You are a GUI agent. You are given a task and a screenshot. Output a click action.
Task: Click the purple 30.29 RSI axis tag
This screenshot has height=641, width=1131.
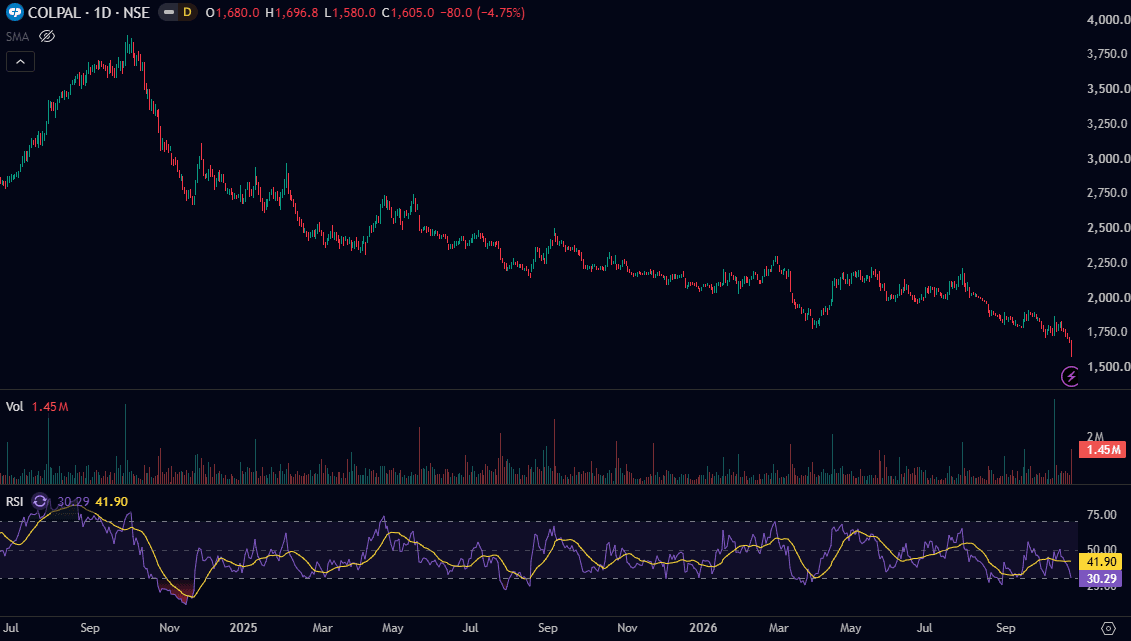tap(1101, 578)
